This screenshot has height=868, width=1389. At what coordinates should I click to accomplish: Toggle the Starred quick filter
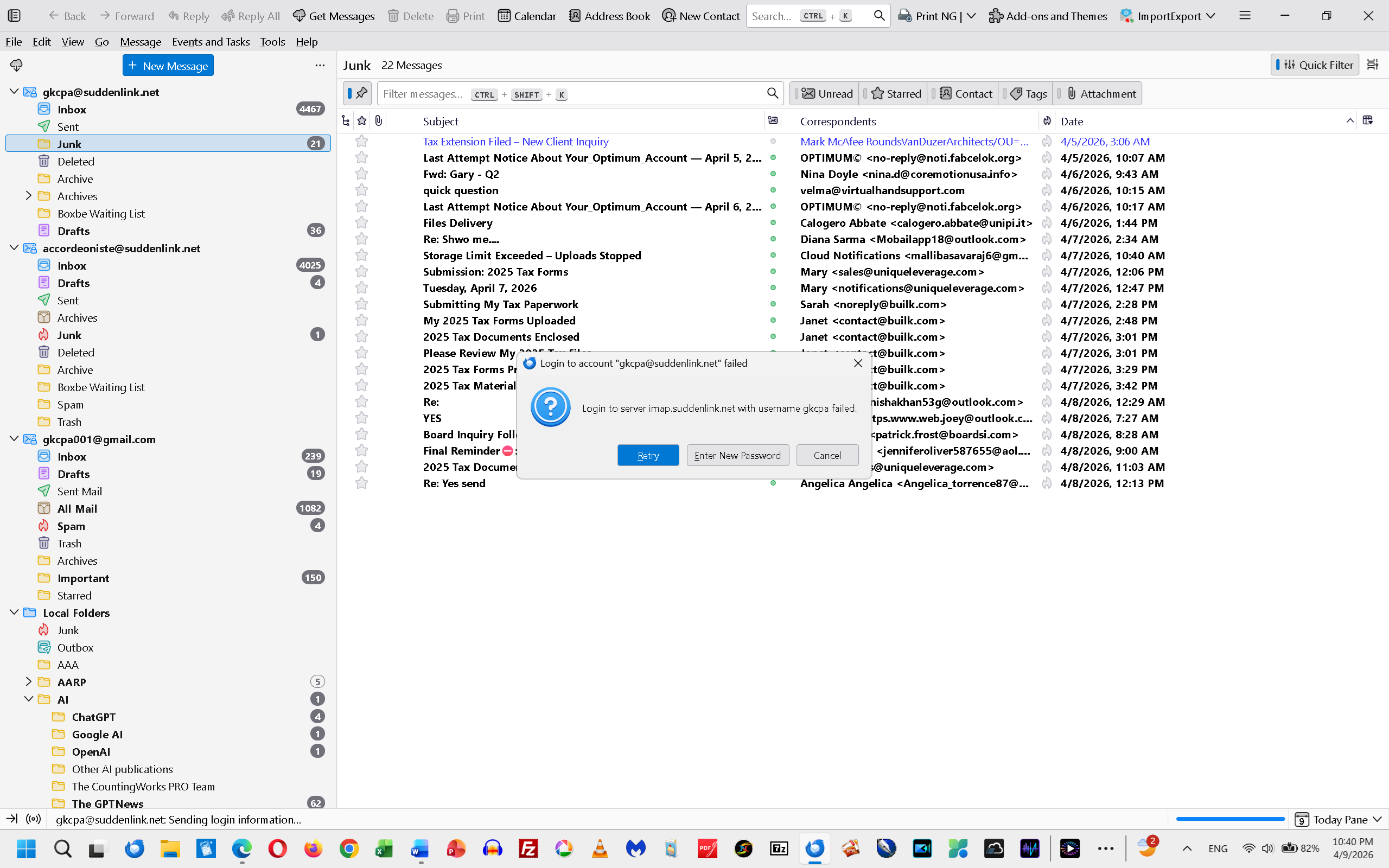pos(895,93)
